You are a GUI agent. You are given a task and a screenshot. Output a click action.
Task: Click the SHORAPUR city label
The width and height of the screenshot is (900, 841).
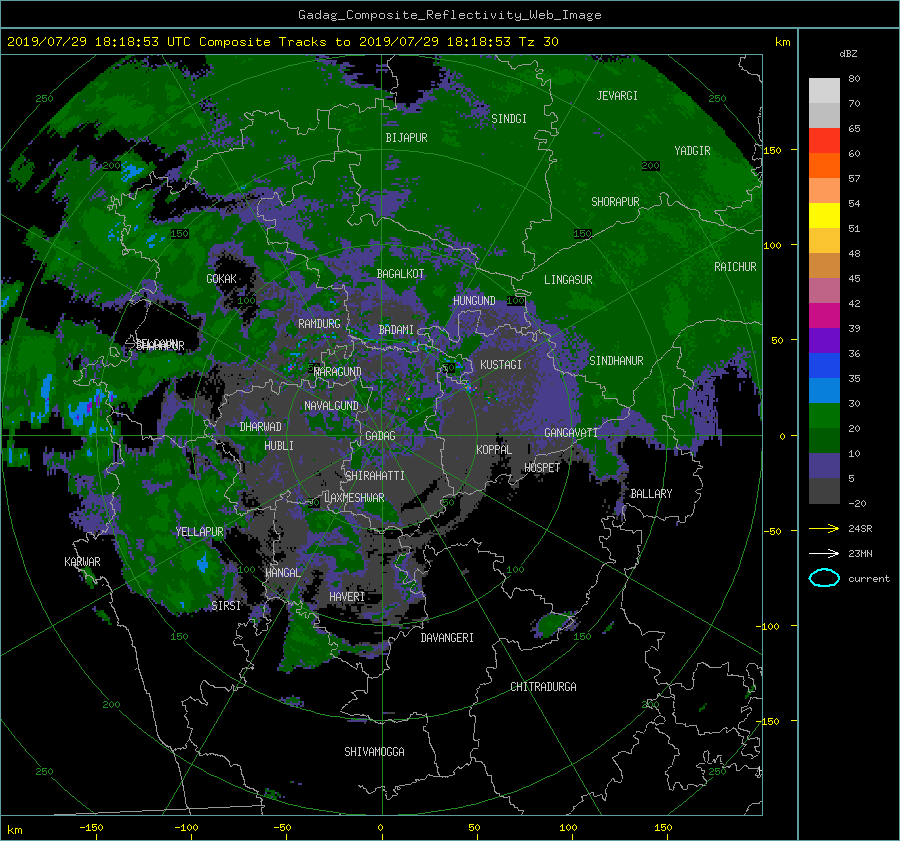615,202
